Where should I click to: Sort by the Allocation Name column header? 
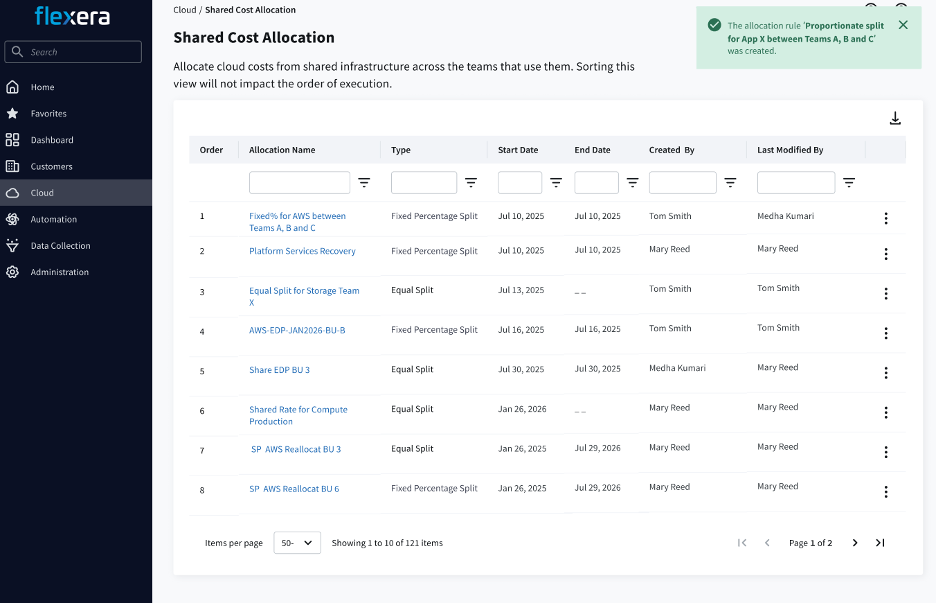(282, 150)
